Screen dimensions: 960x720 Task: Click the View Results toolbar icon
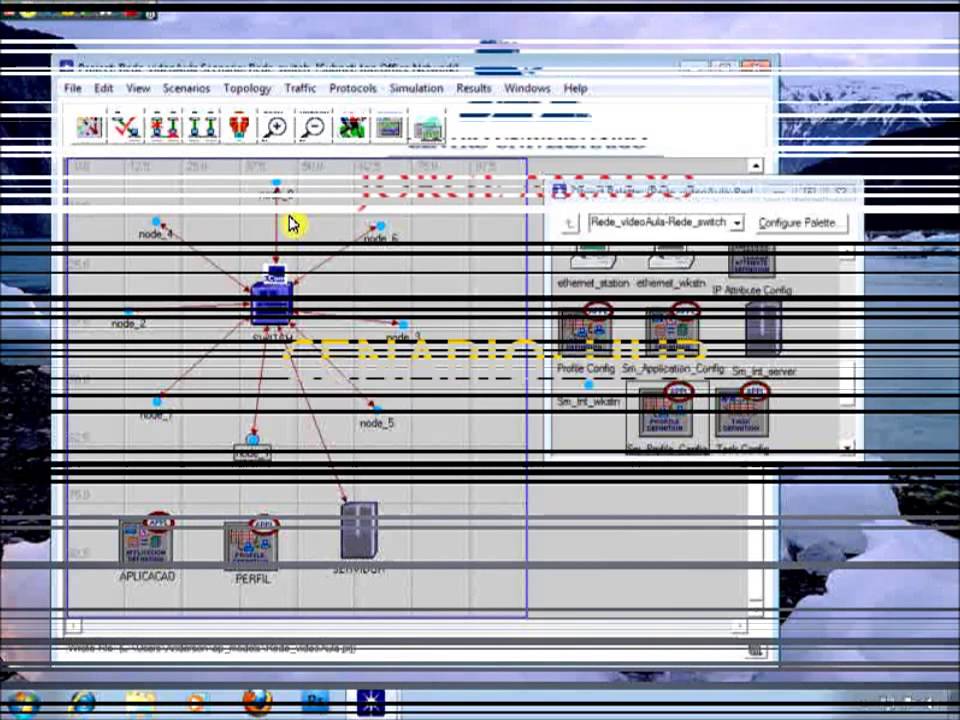click(x=389, y=127)
